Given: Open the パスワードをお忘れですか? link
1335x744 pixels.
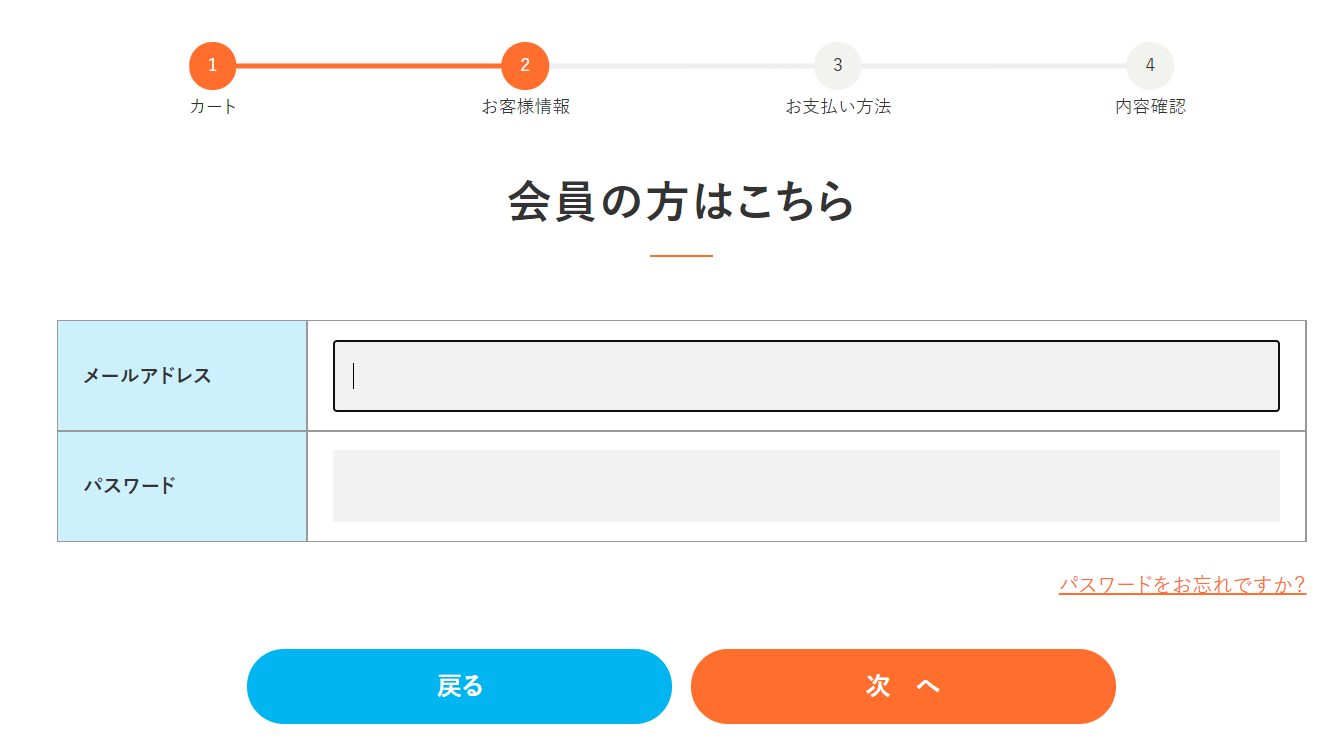Looking at the screenshot, I should (1181, 584).
